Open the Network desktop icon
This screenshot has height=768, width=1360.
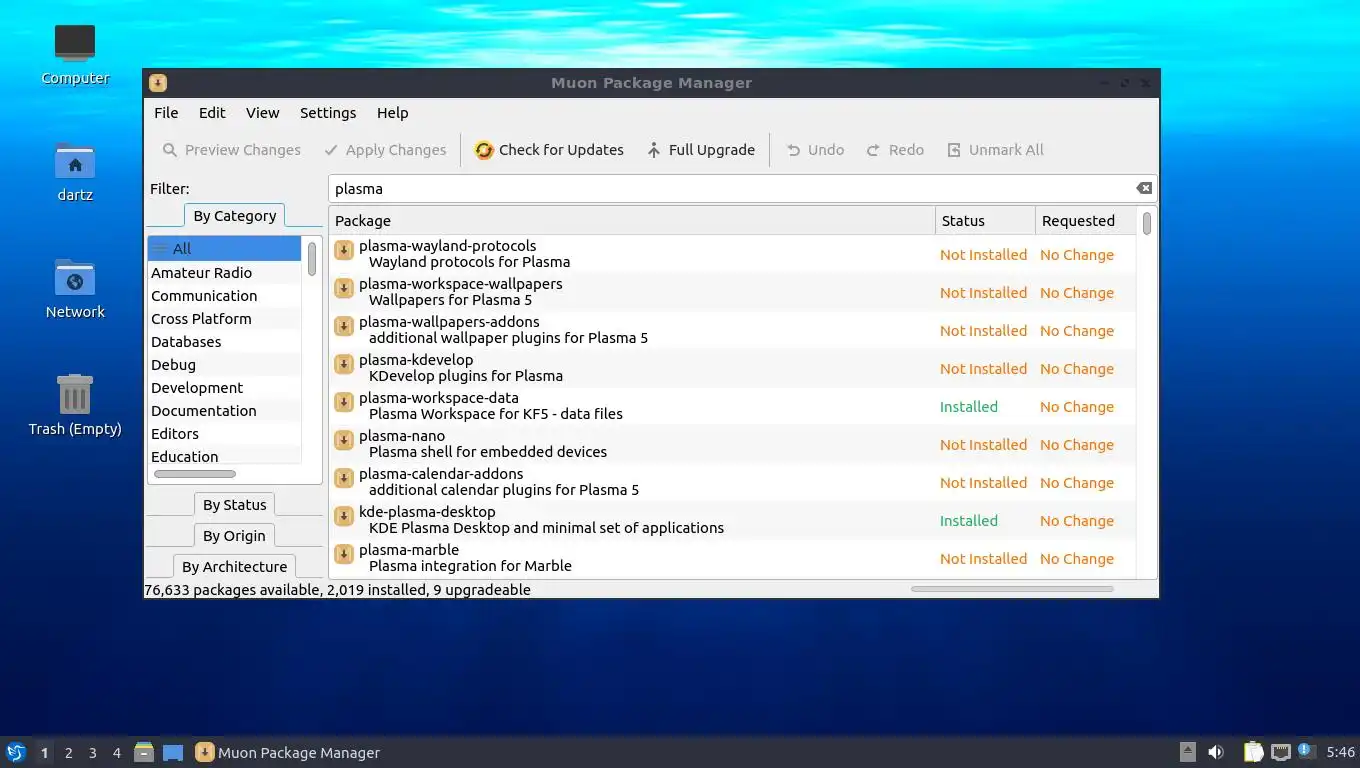[75, 288]
